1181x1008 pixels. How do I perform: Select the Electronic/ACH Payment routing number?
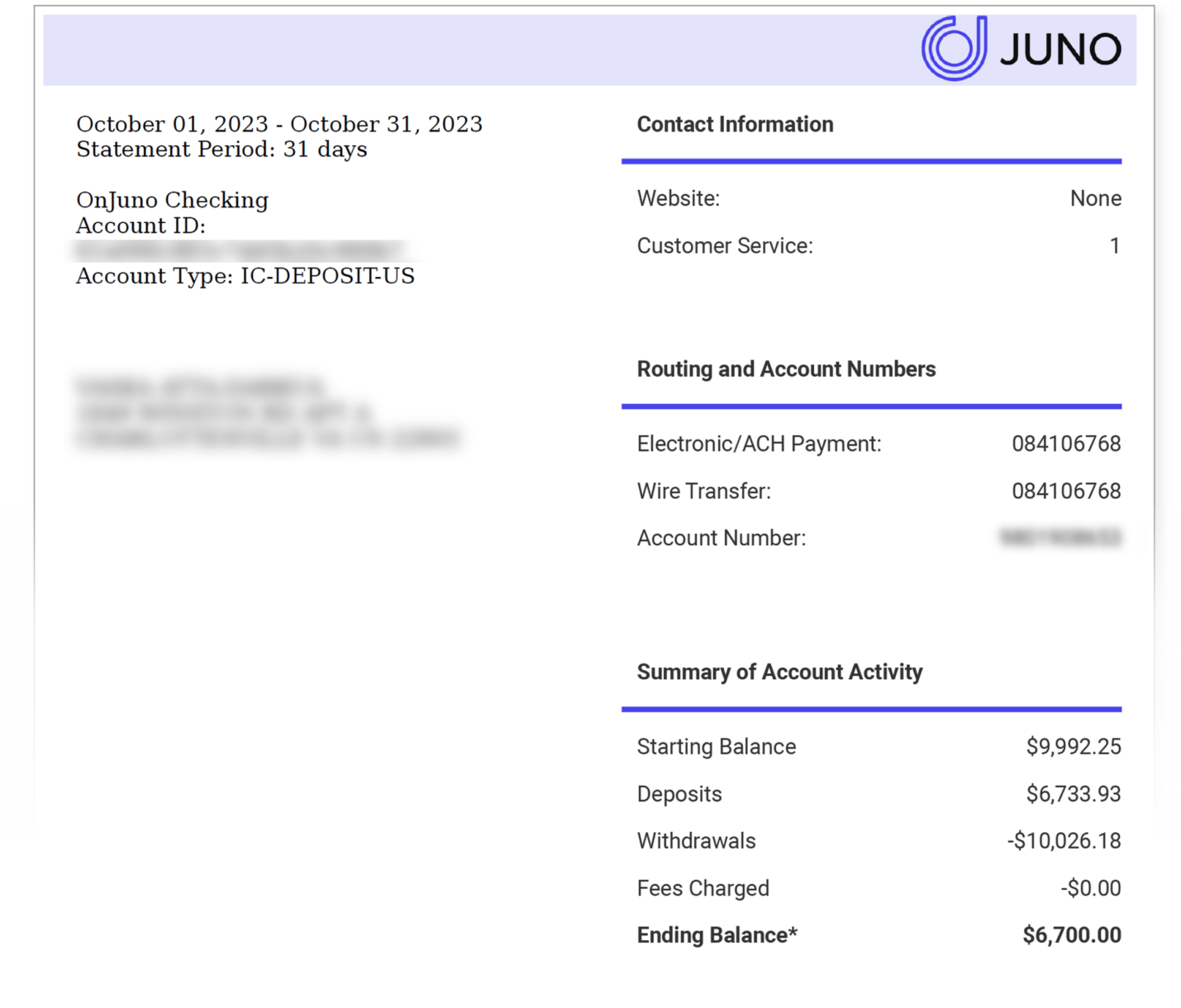coord(1066,444)
